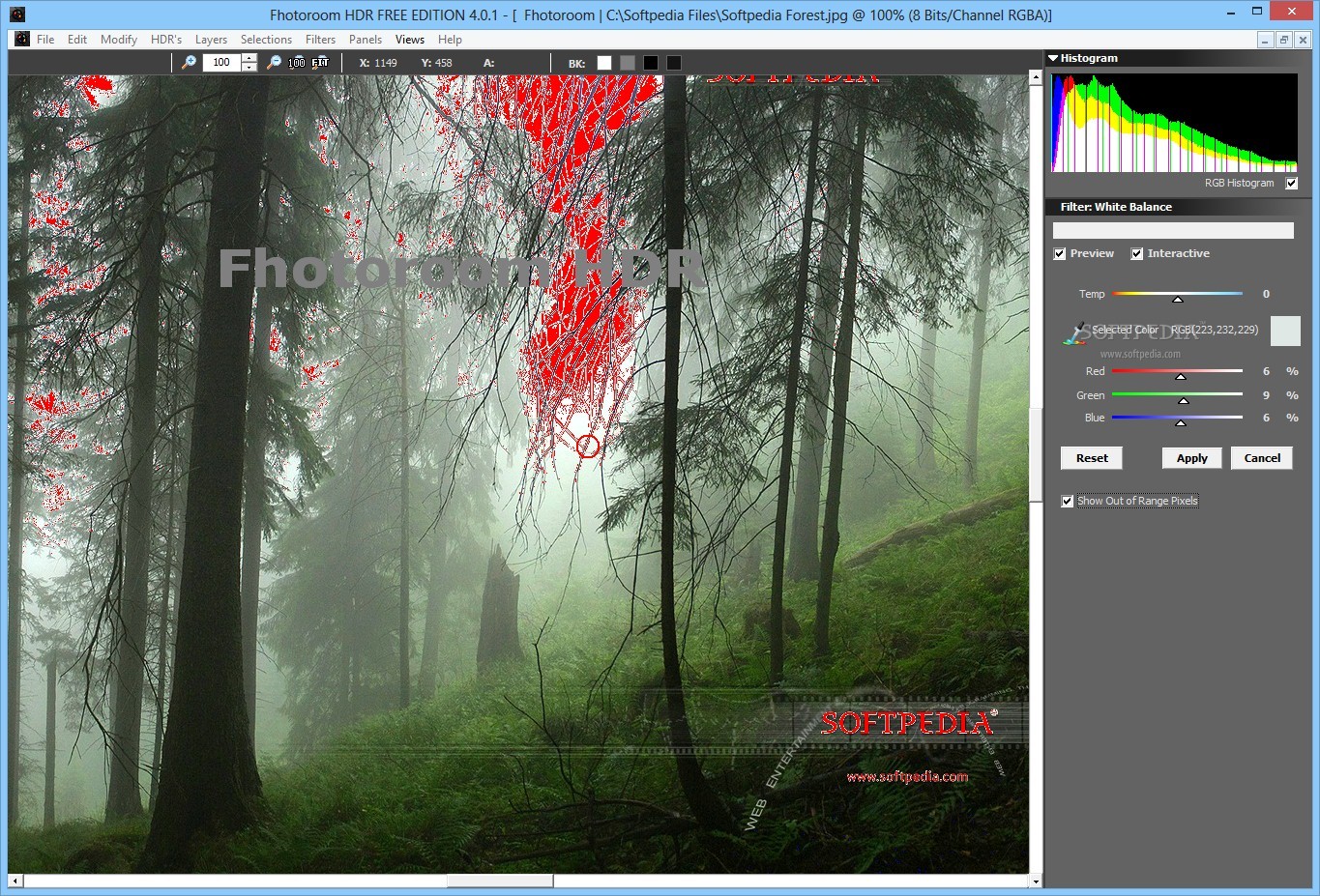Viewport: 1320px width, 896px height.
Task: Open the Layers menu
Action: (x=211, y=40)
